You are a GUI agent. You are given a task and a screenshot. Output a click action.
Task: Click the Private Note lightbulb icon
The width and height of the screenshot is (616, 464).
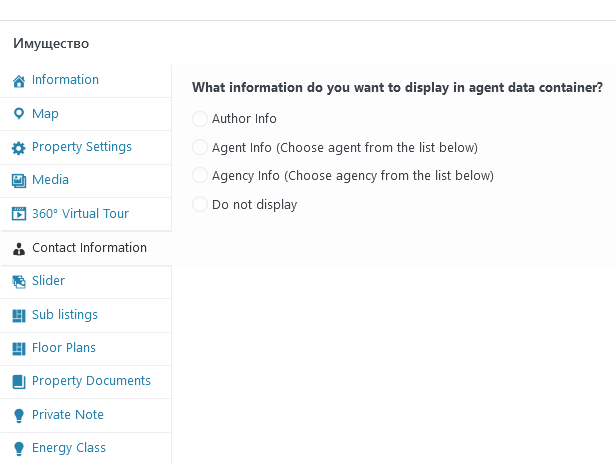tap(18, 416)
